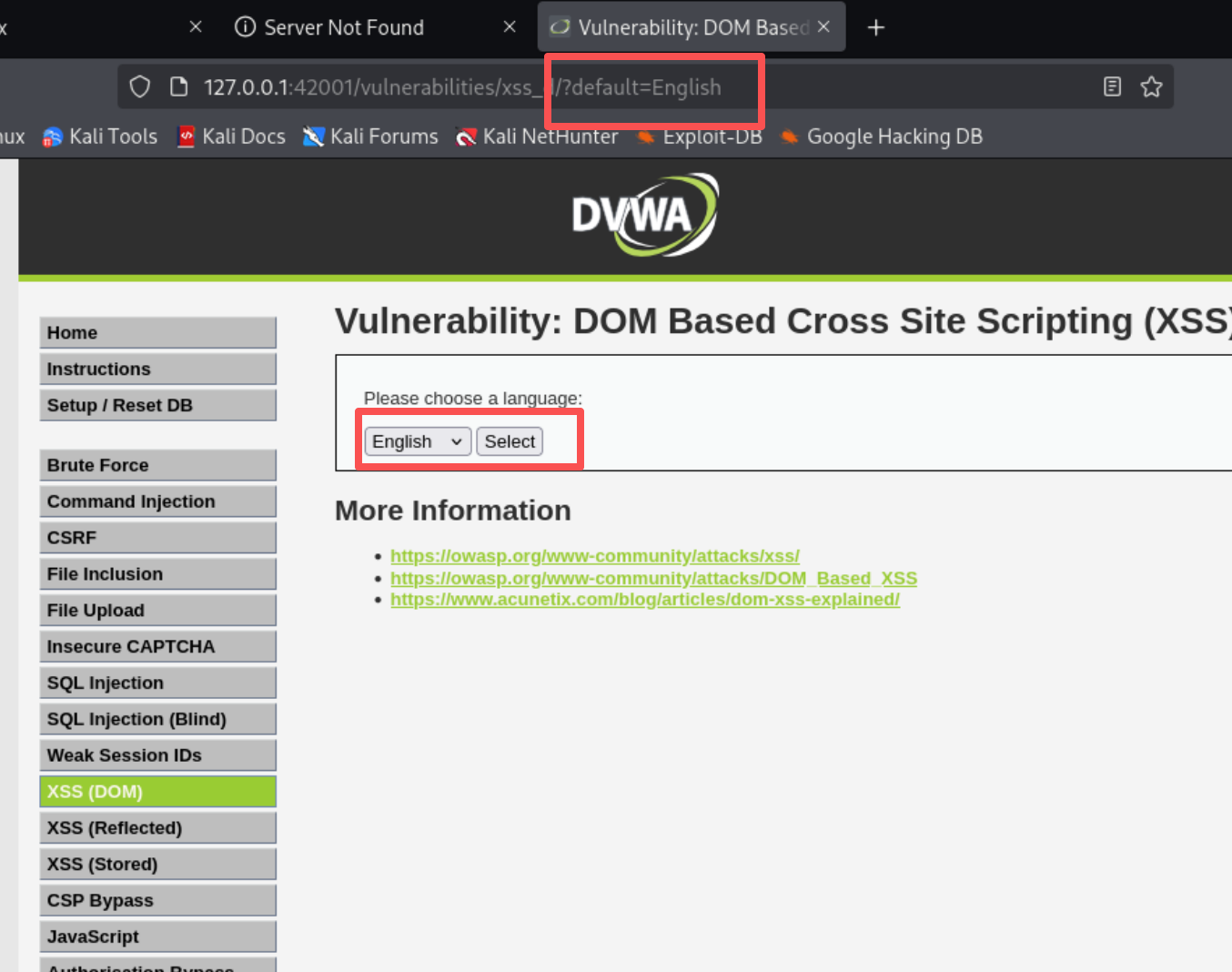Open SQL Injection page
This screenshot has height=972, width=1232.
157,683
